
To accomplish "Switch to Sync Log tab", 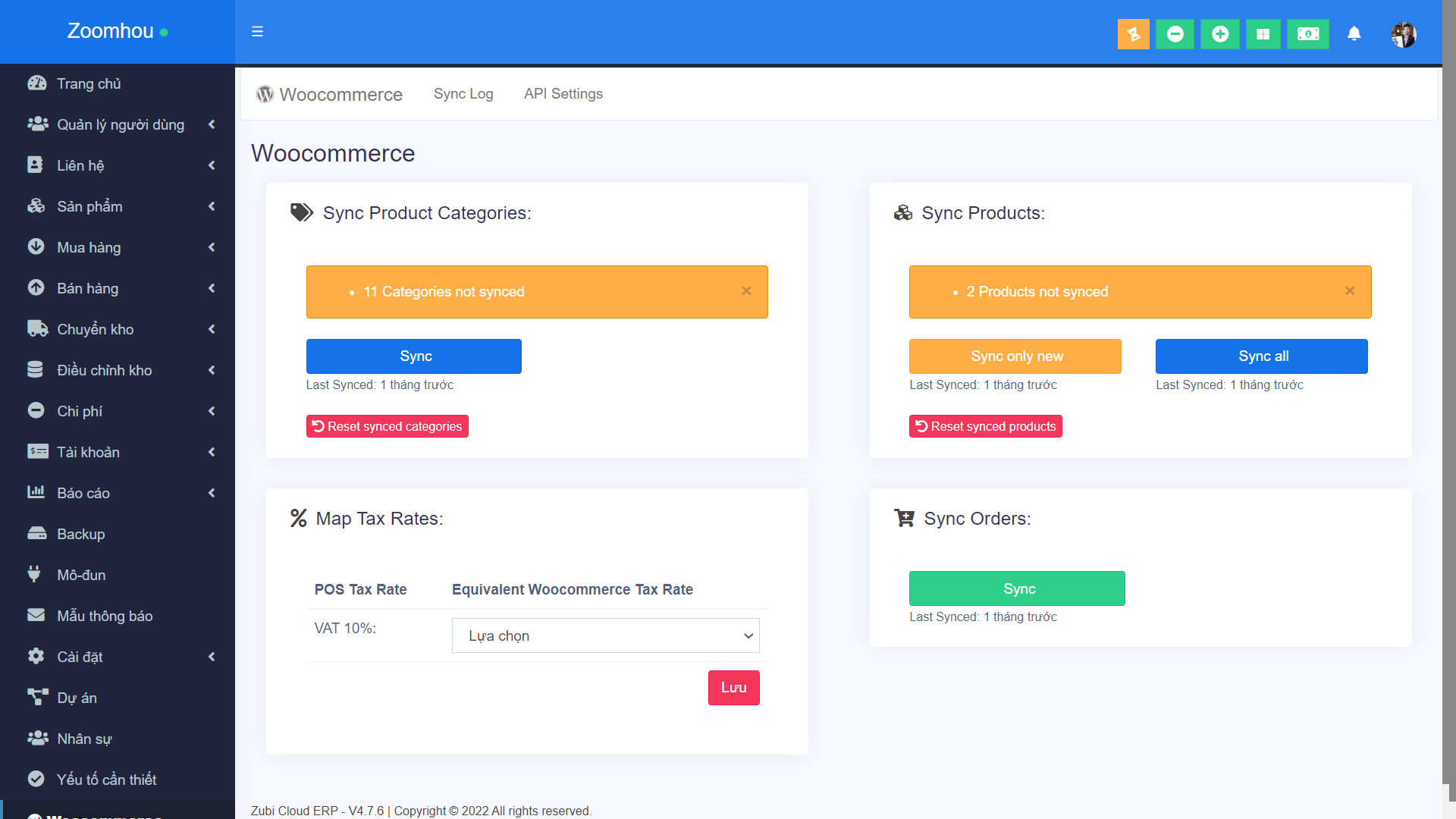I will (x=463, y=94).
